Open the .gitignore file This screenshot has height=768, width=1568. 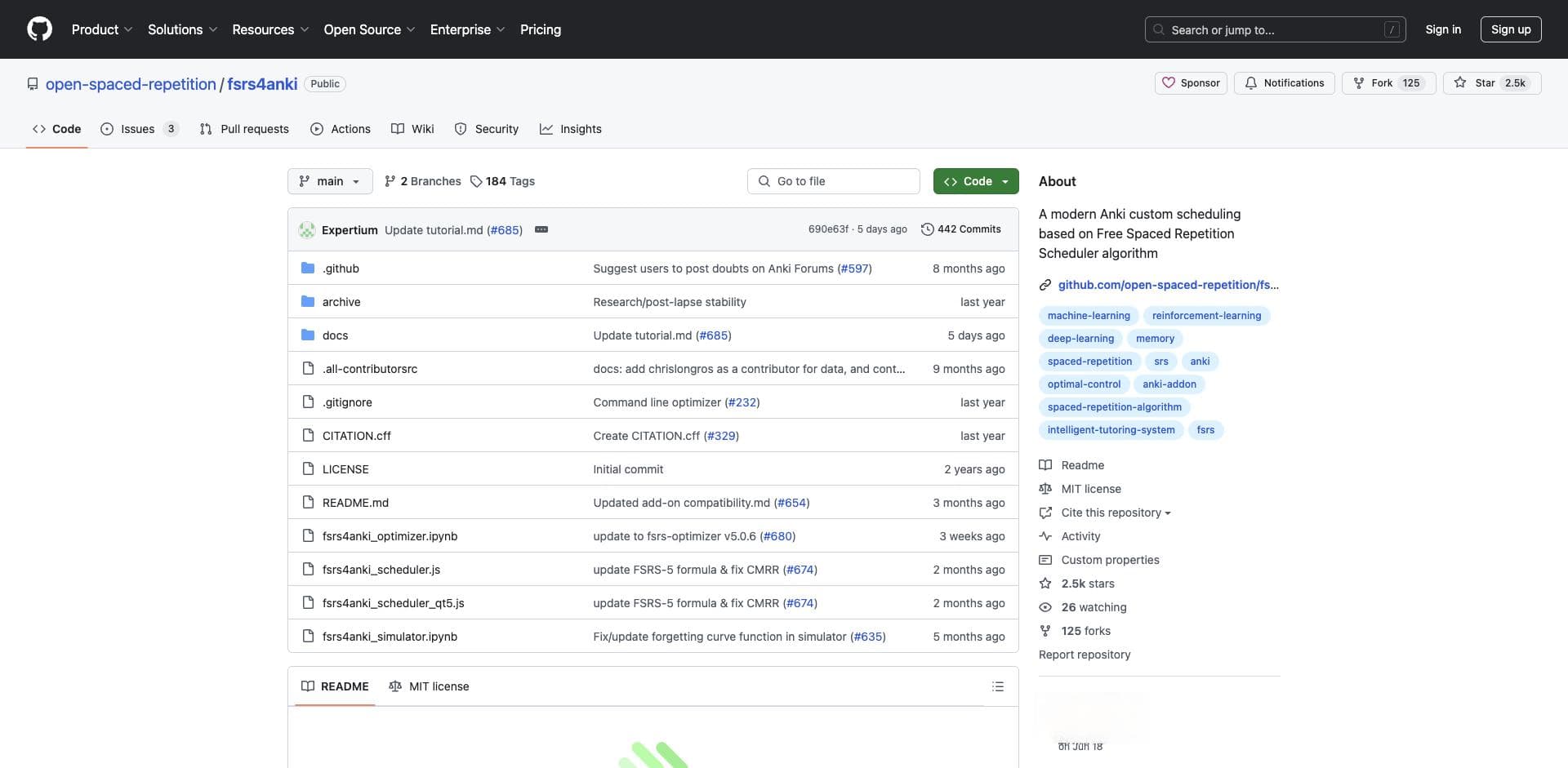click(347, 402)
